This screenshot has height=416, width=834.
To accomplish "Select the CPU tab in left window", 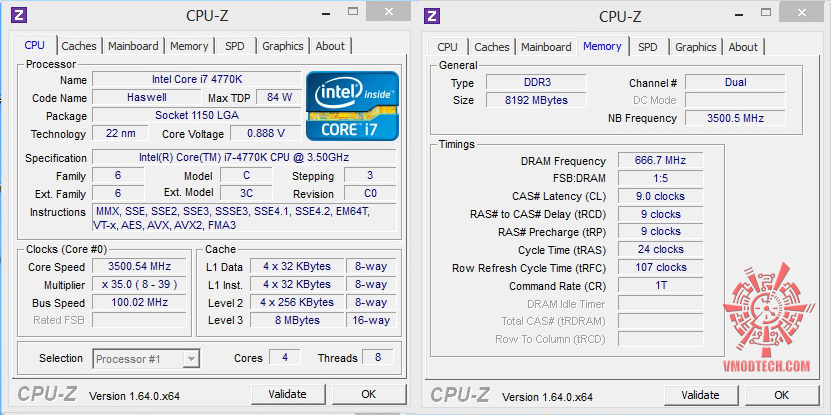I will (35, 45).
